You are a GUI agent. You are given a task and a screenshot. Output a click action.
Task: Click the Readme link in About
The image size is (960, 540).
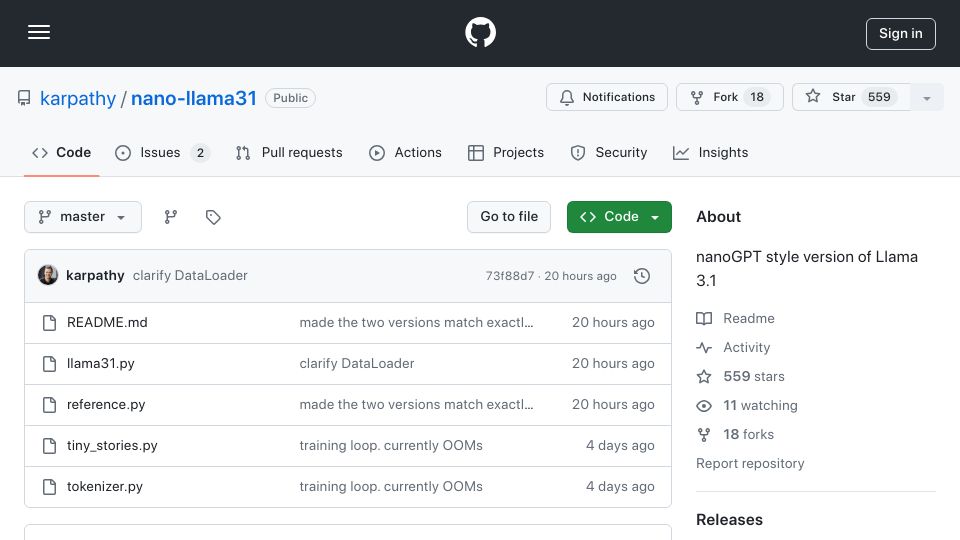pos(735,318)
